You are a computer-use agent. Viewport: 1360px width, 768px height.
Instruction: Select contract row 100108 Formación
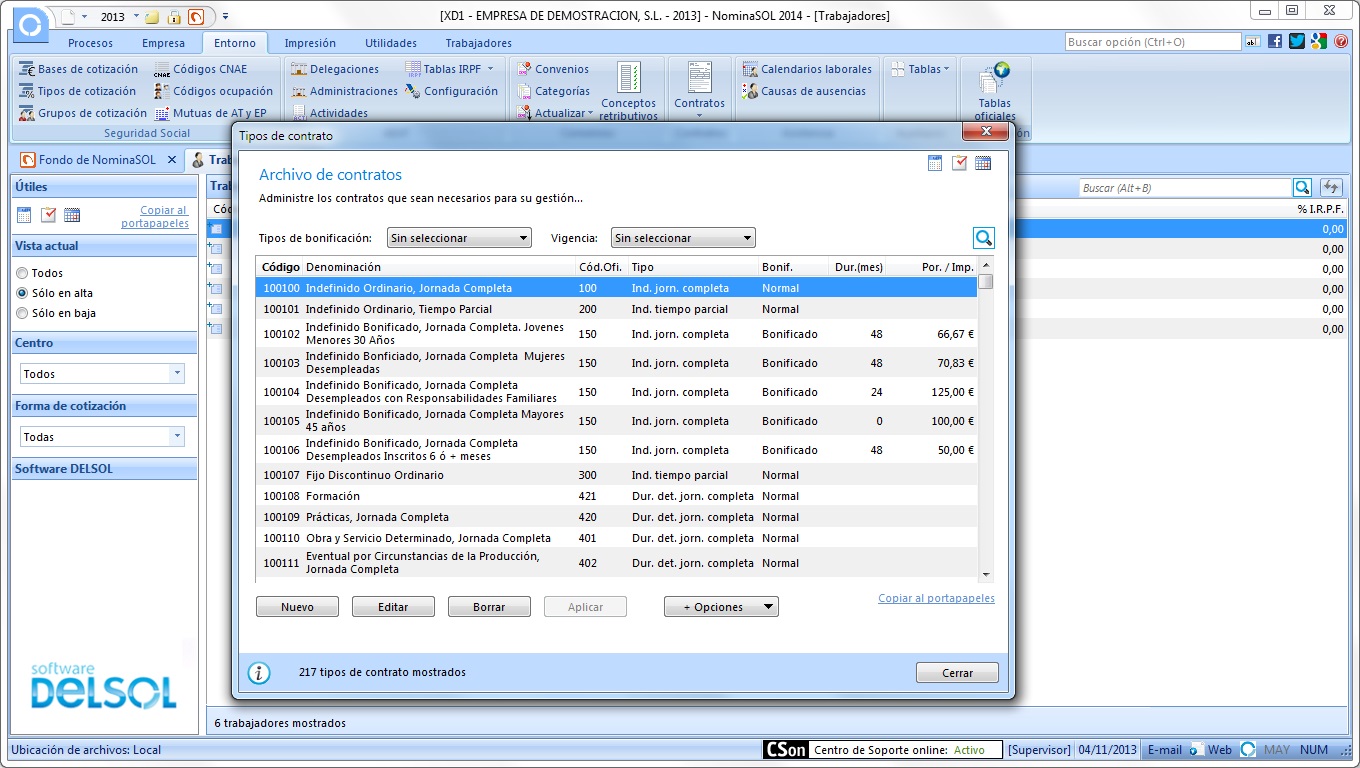(x=617, y=496)
